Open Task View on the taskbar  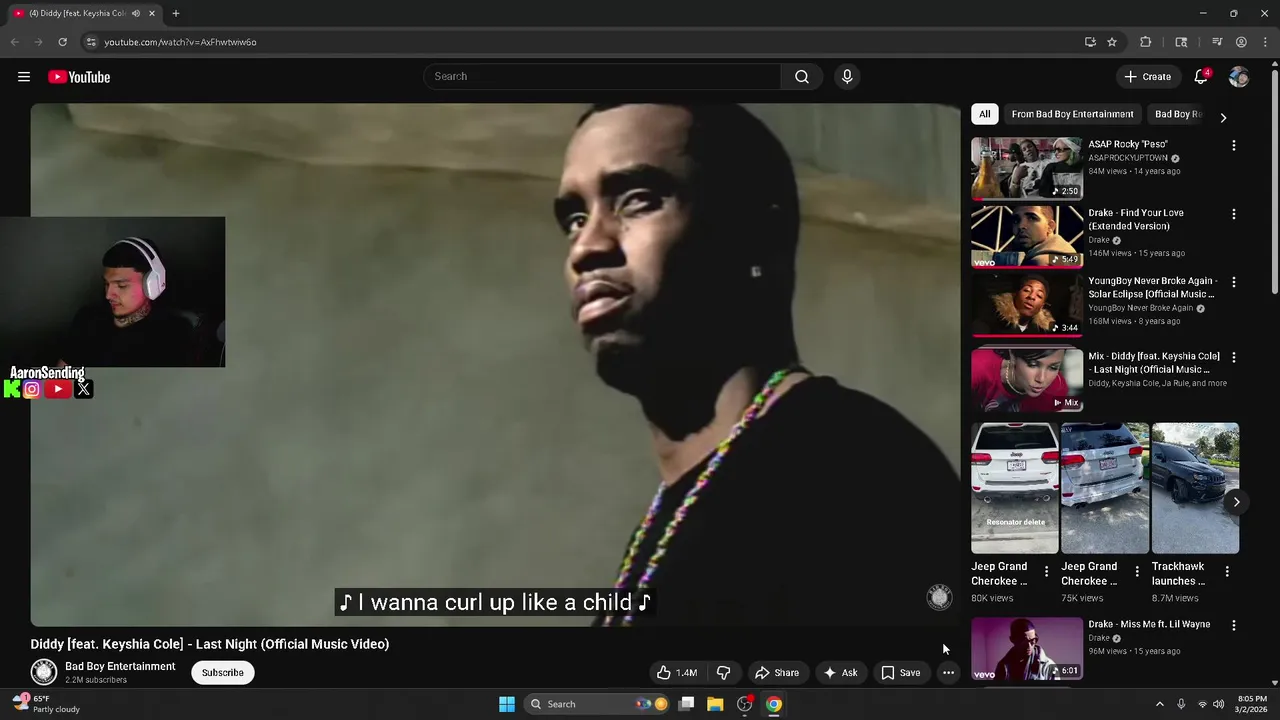[x=686, y=704]
